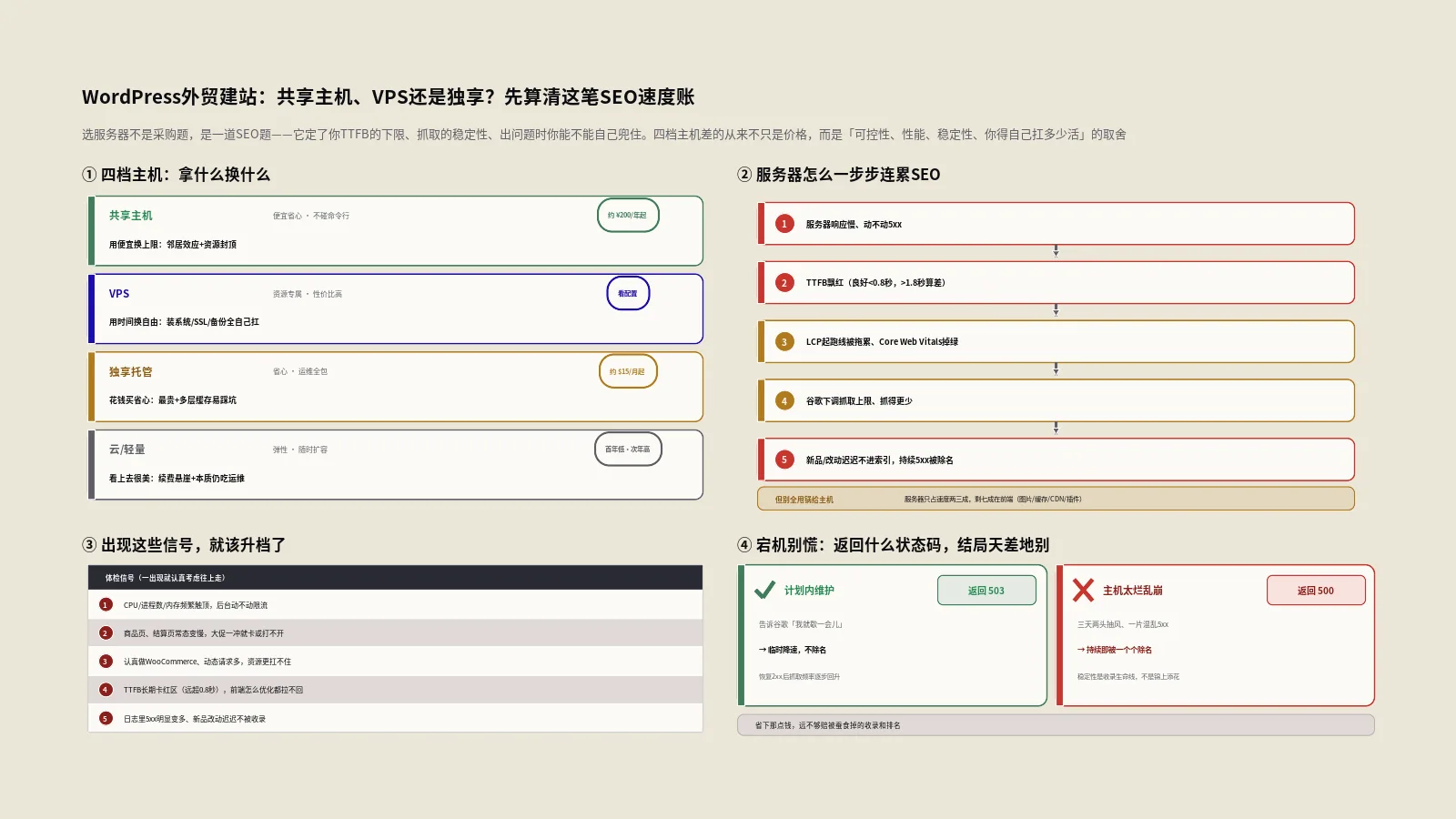Click the 返回 503 status badge

click(x=986, y=591)
